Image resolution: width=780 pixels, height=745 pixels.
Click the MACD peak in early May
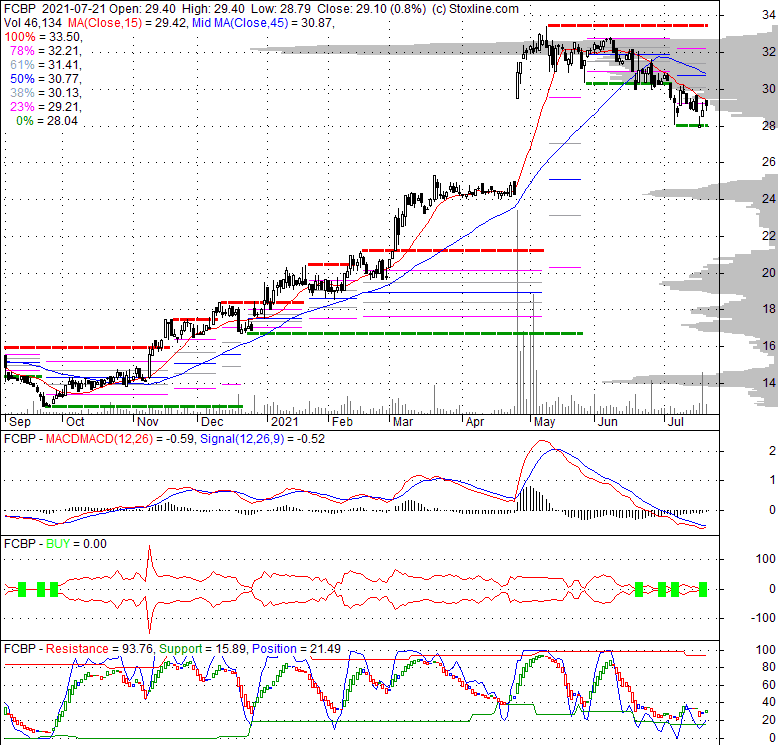[542, 441]
